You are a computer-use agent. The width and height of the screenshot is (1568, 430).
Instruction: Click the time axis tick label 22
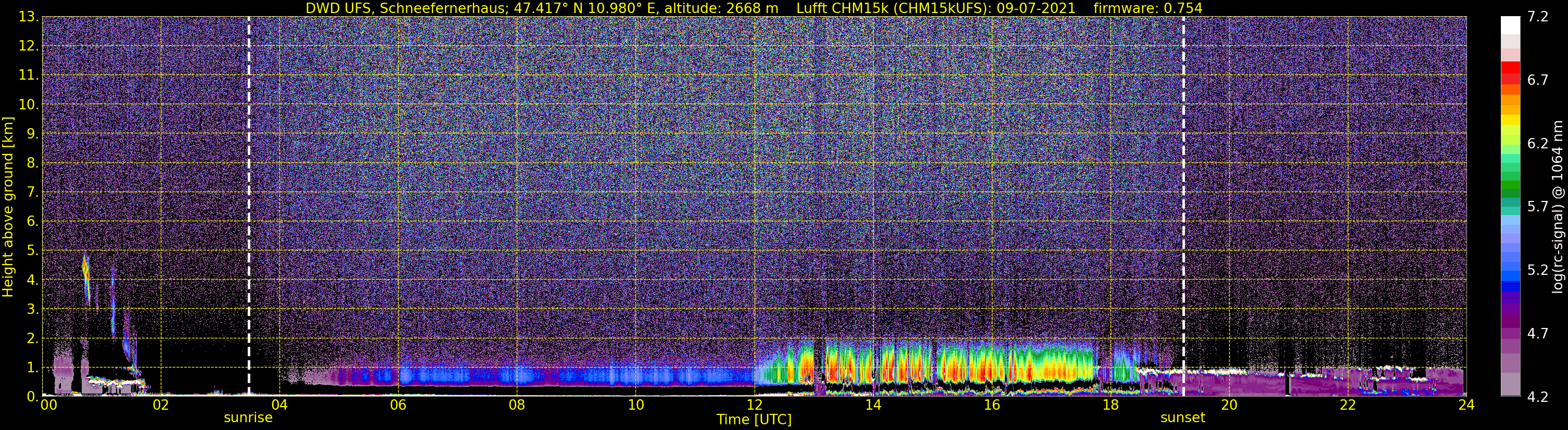[x=1348, y=406]
